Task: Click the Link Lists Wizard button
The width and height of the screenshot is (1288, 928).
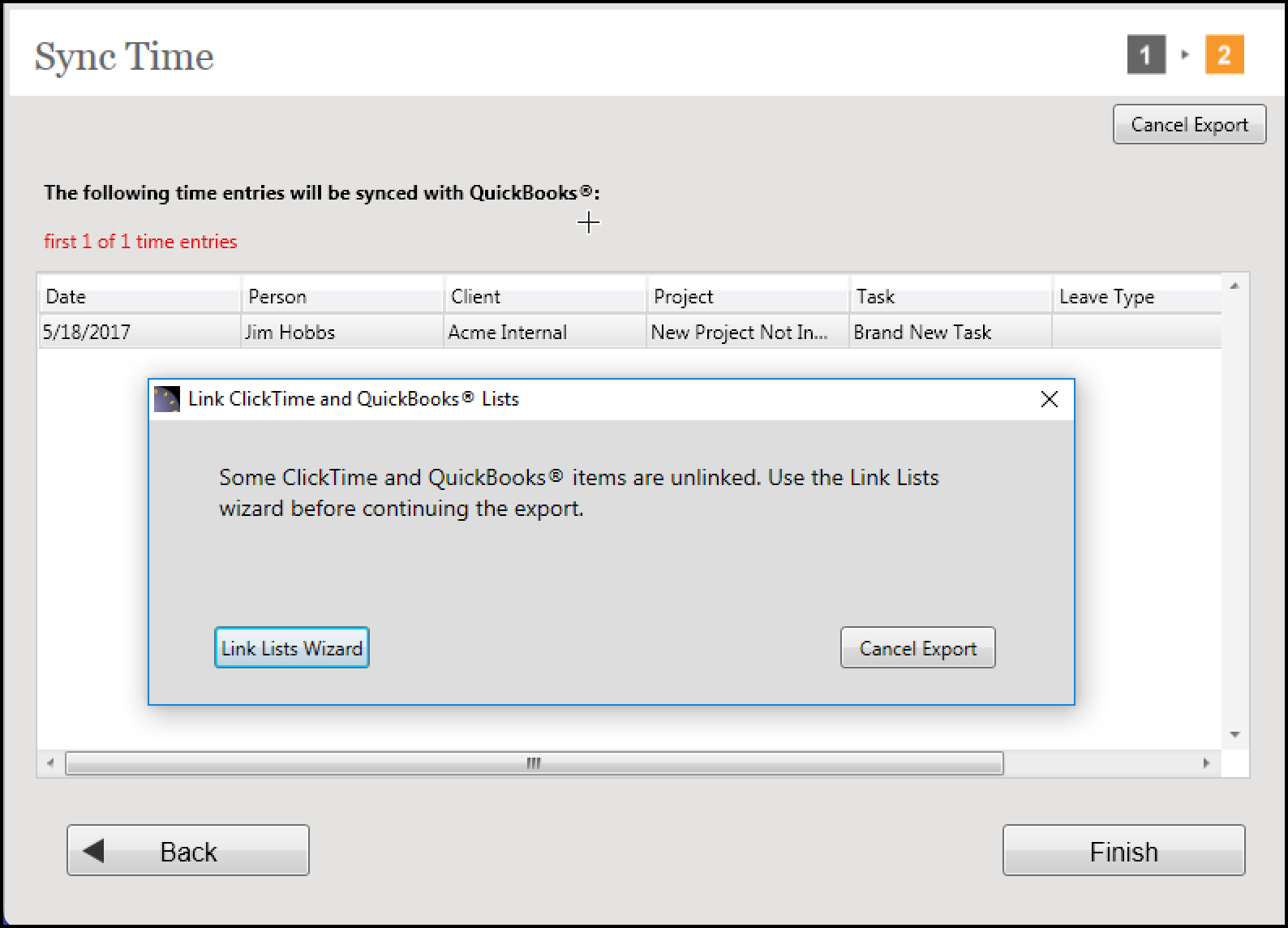Action: (x=292, y=647)
